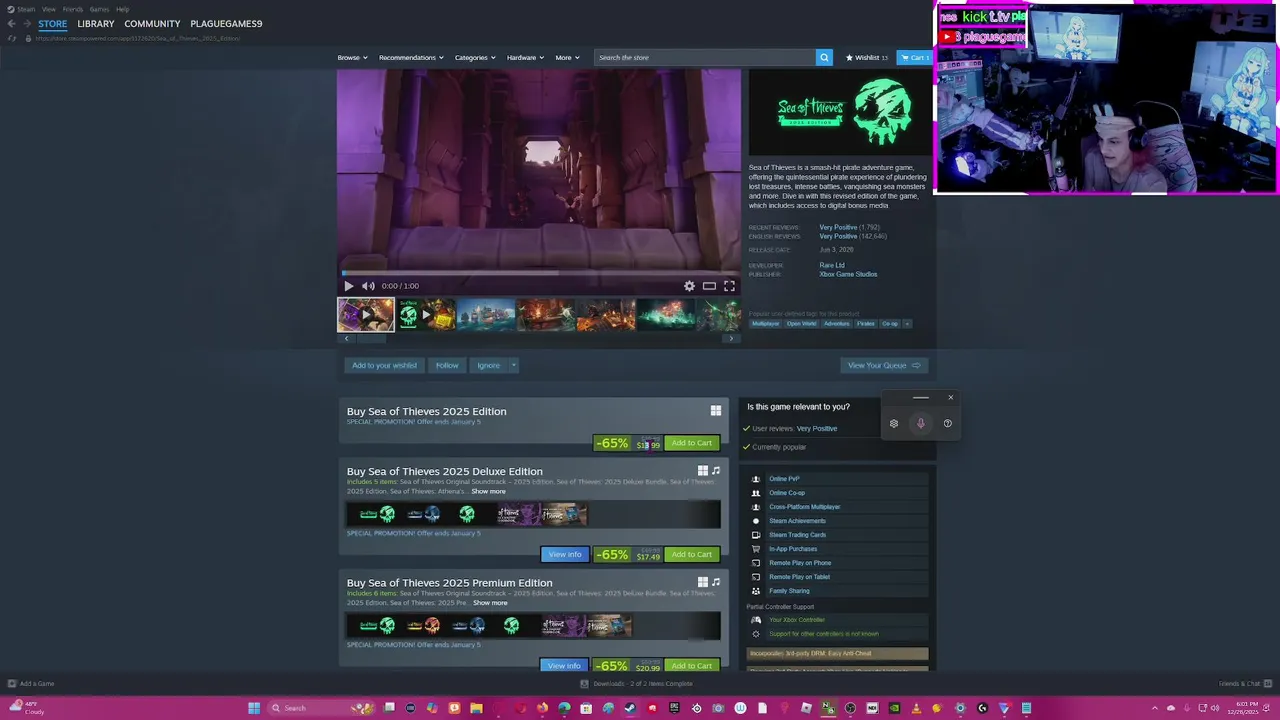
Task: Click View Your Queue
Action: 884,365
